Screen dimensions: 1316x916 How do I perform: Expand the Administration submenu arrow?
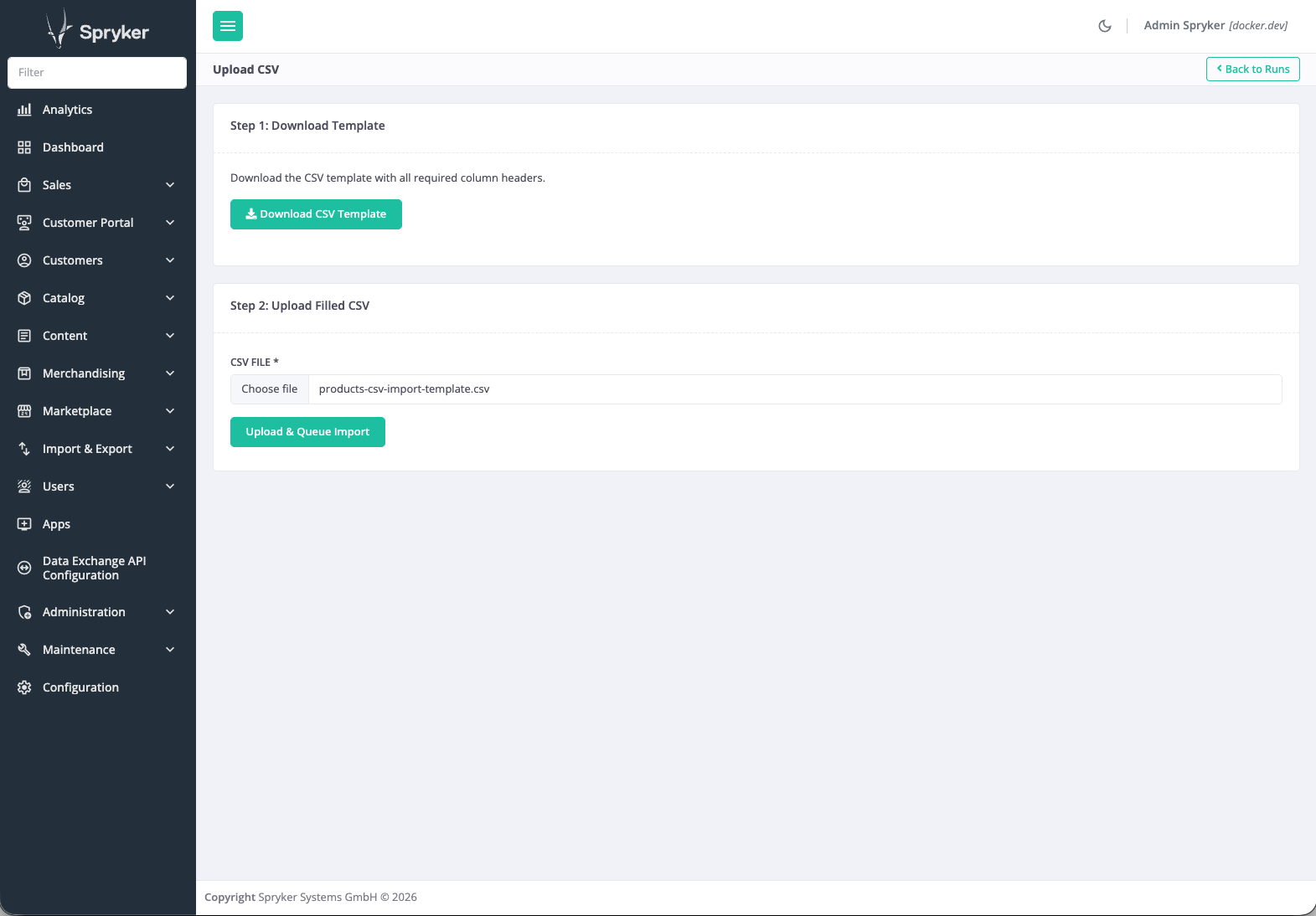[170, 612]
